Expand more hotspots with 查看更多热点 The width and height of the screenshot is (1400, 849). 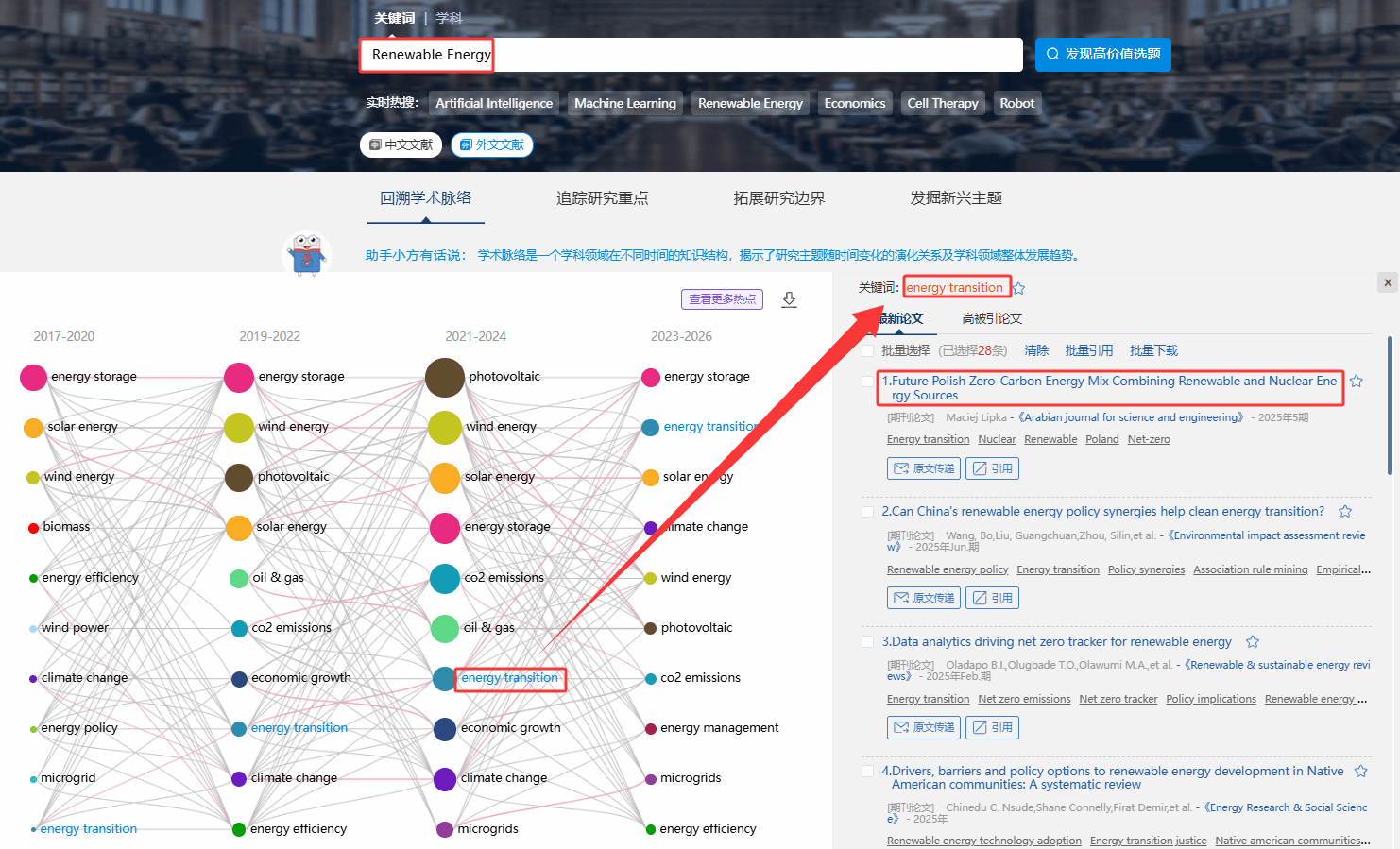pyautogui.click(x=722, y=299)
